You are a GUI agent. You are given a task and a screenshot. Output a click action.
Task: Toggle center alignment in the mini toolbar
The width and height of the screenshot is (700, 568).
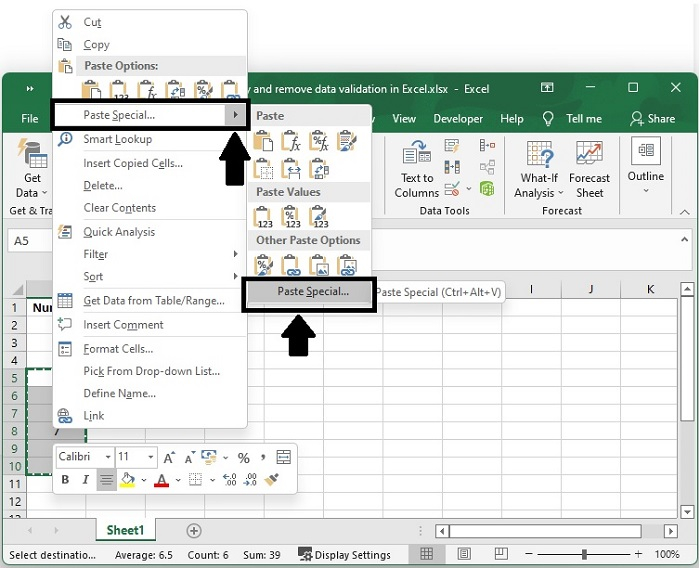coord(106,480)
